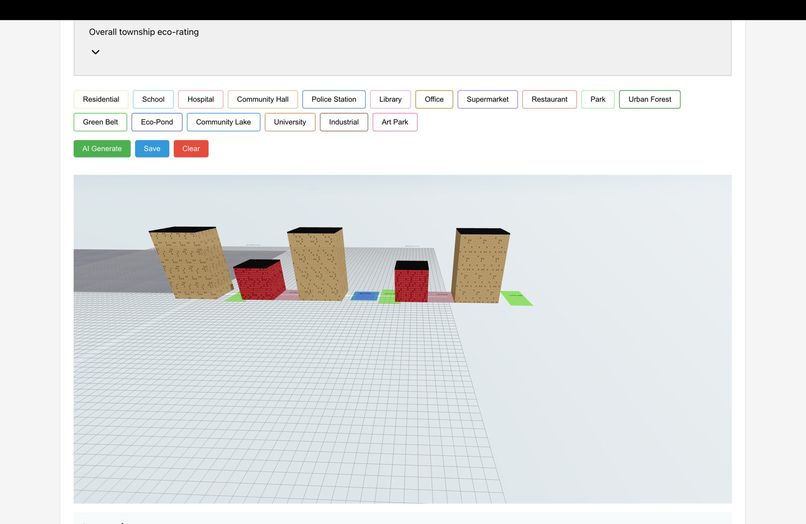Select the School building type
The height and width of the screenshot is (524, 806).
[153, 99]
